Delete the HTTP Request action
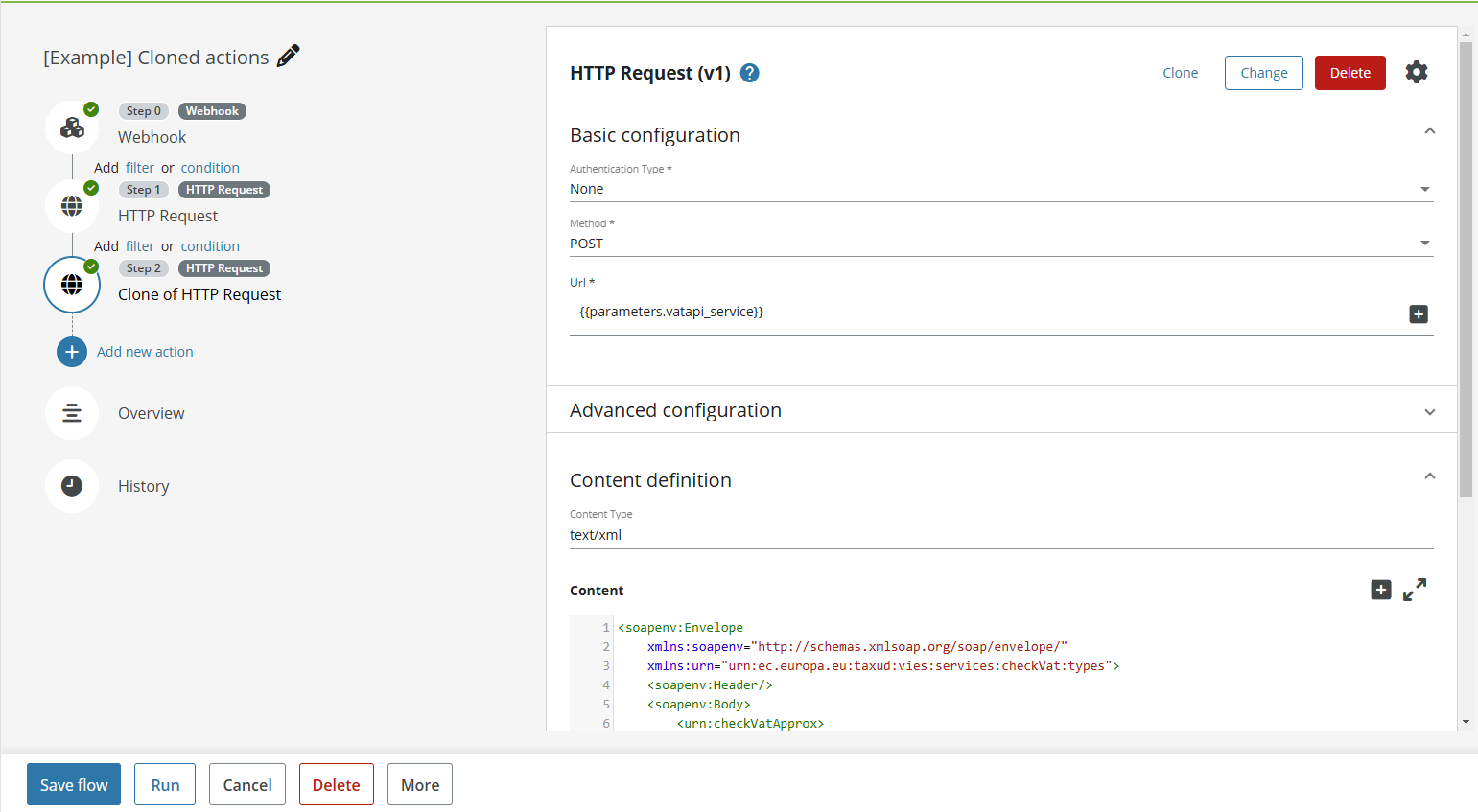Screen dimensions: 1478x812 [1350, 73]
